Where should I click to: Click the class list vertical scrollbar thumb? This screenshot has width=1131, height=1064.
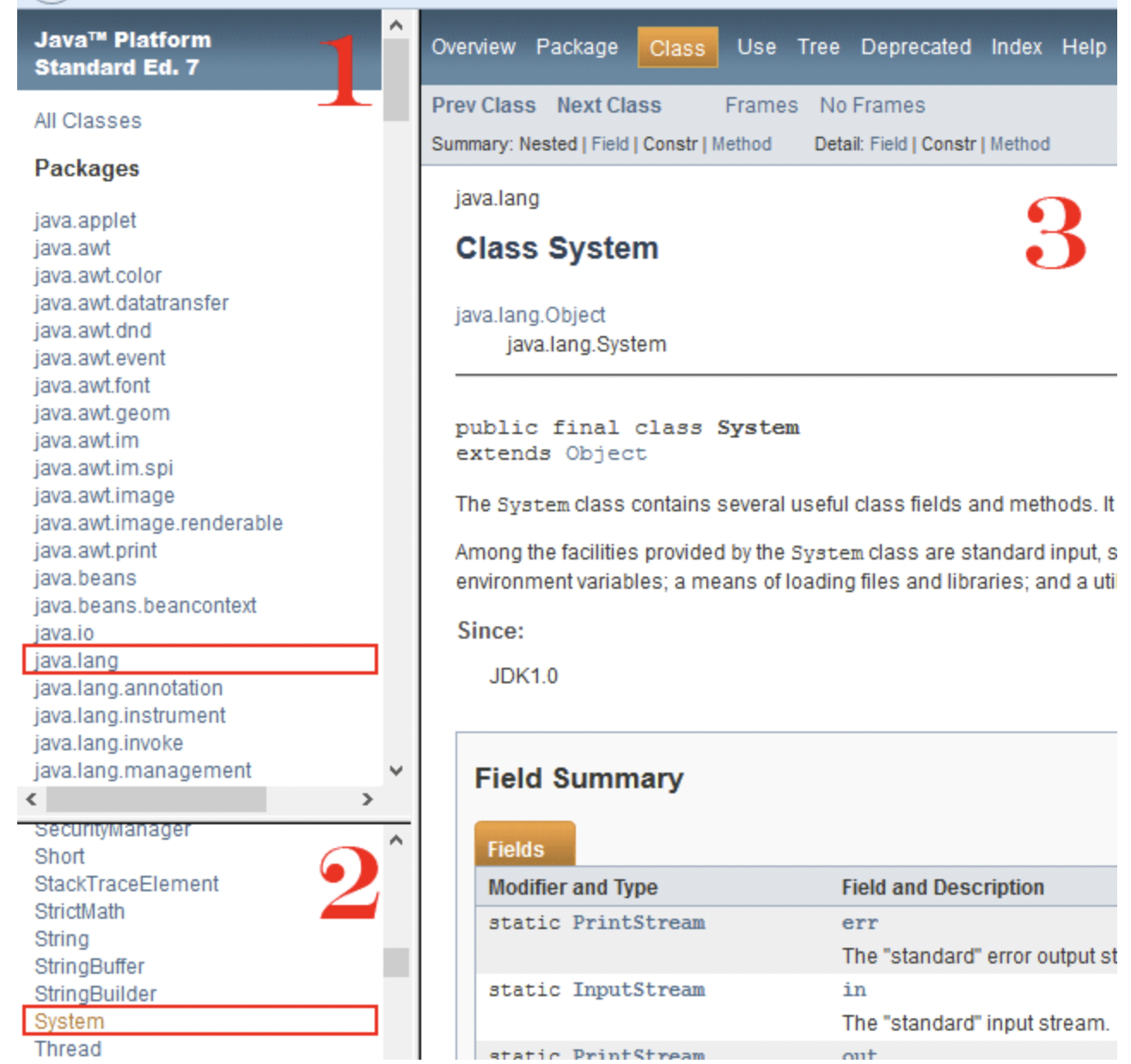click(x=396, y=963)
